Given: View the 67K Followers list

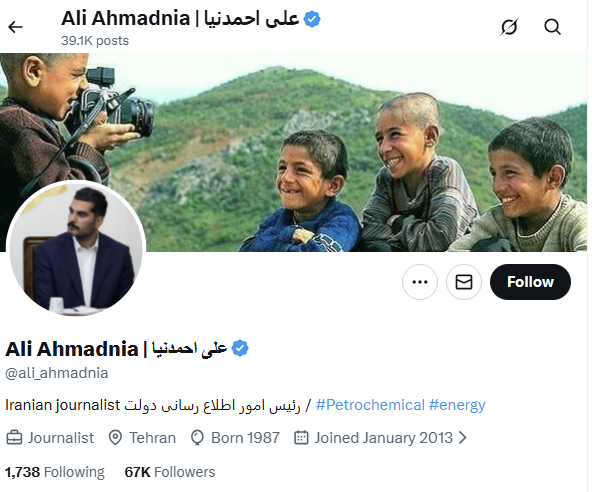Looking at the screenshot, I should click(x=170, y=472).
